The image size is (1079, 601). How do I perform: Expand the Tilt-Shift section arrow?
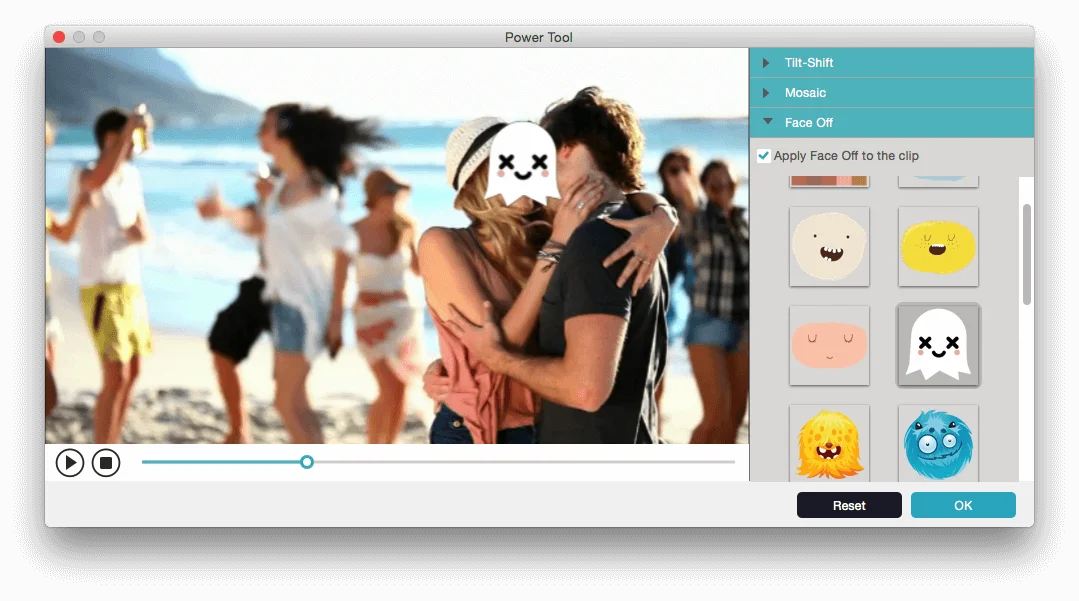(x=766, y=63)
